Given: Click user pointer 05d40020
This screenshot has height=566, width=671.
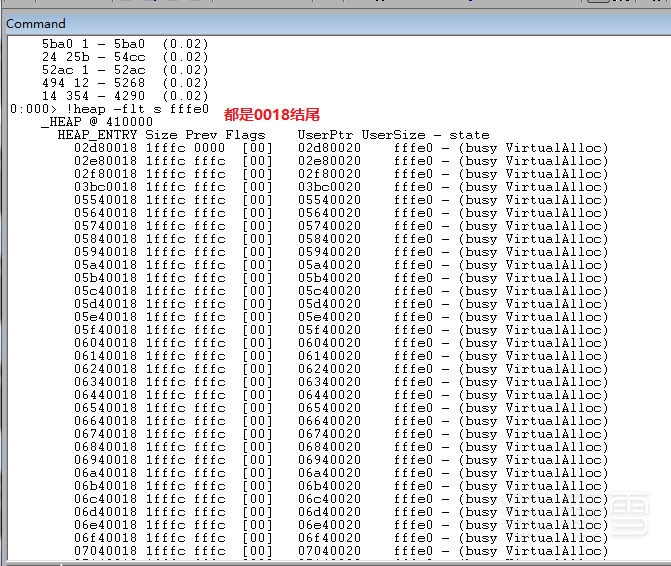Looking at the screenshot, I should (x=330, y=304).
